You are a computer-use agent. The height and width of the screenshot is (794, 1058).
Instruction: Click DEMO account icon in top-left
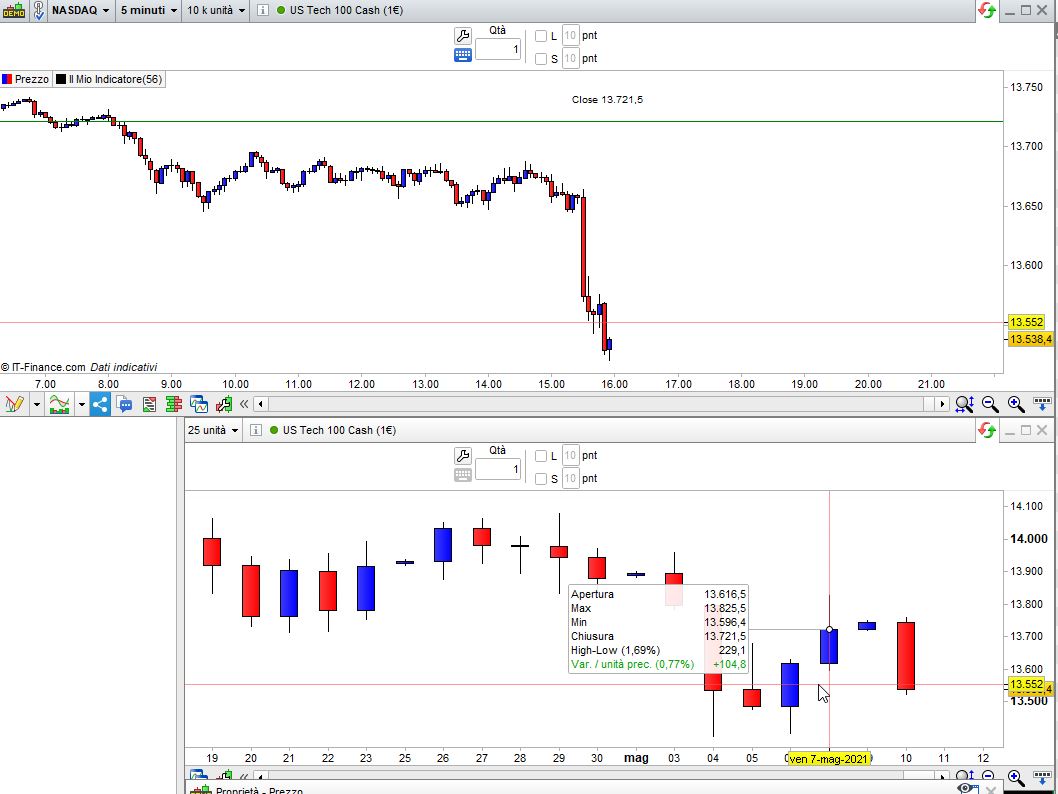[x=14, y=10]
